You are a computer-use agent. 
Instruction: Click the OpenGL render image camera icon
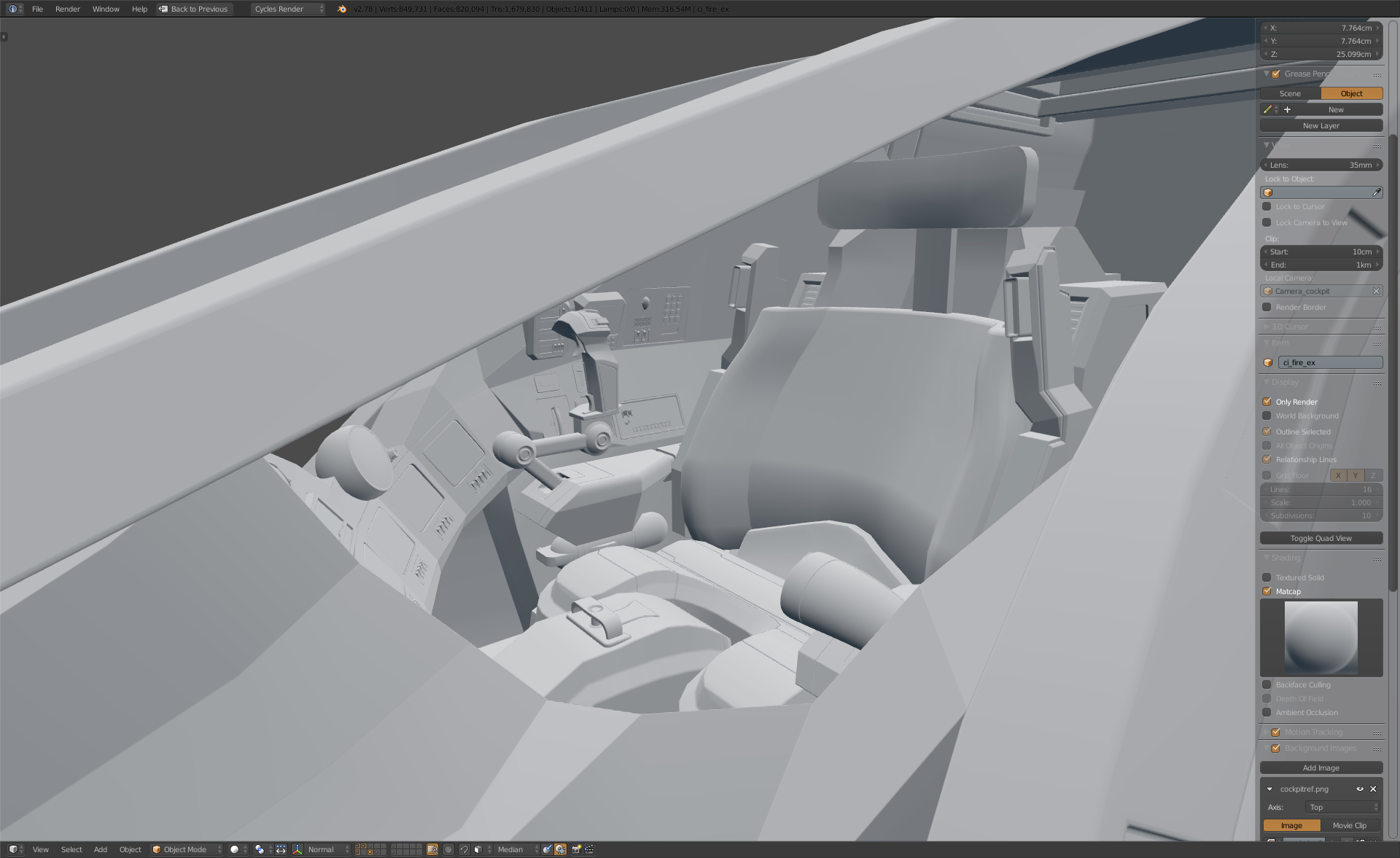576,849
